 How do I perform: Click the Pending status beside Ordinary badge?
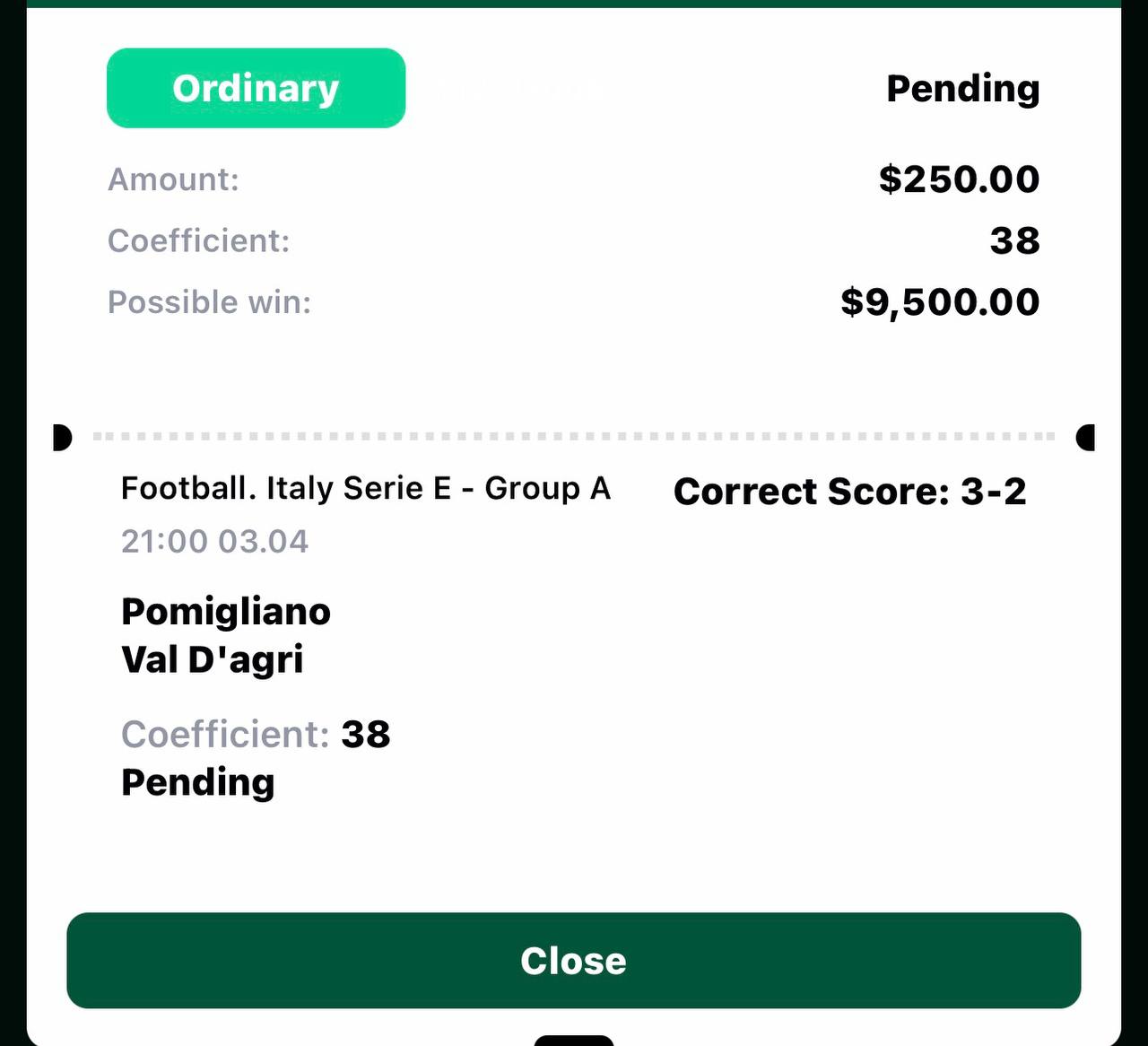962,88
